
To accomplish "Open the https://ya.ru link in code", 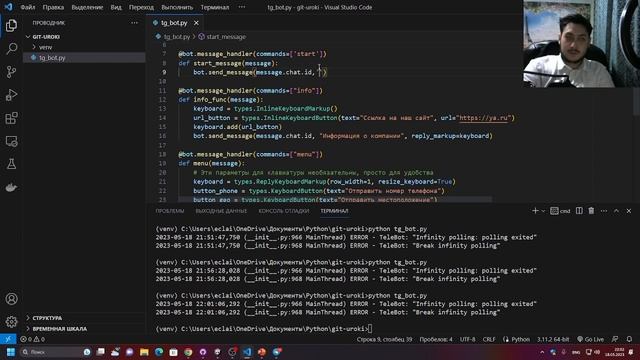I will point(484,118).
